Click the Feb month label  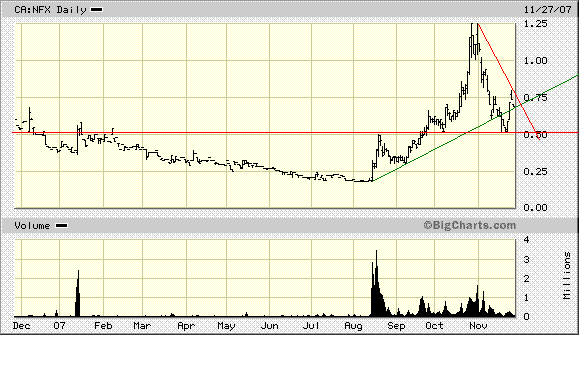pyautogui.click(x=103, y=326)
